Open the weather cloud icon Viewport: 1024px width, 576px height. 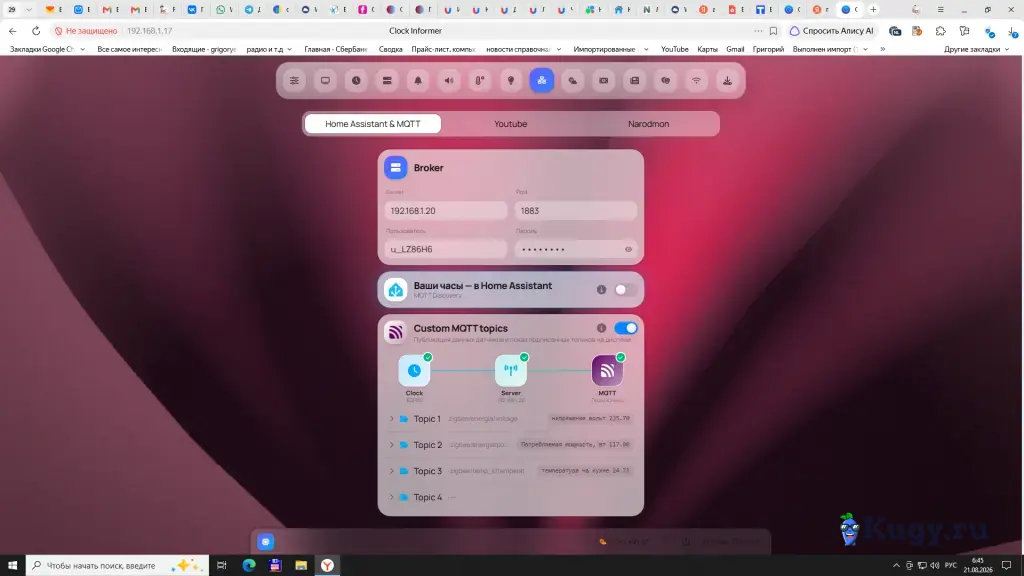pos(573,80)
